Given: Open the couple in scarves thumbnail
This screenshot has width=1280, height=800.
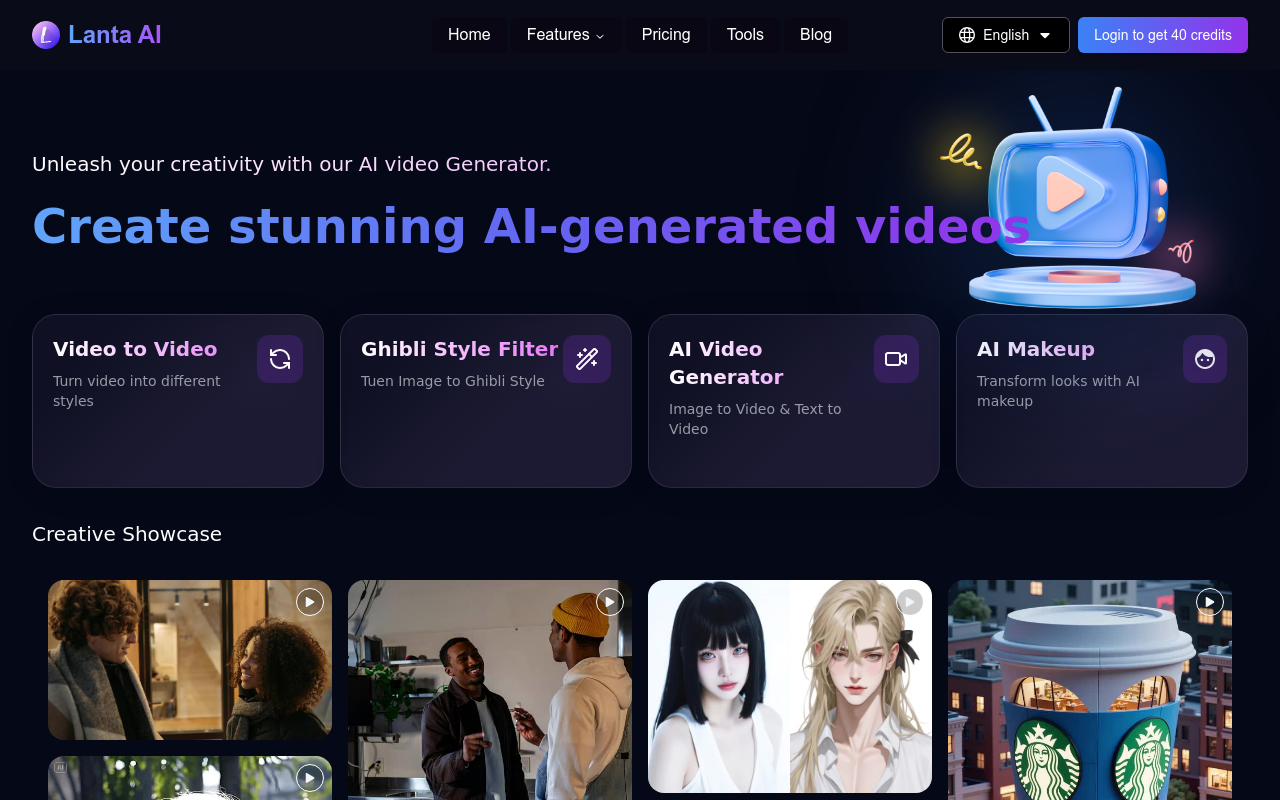Looking at the screenshot, I should click(190, 660).
